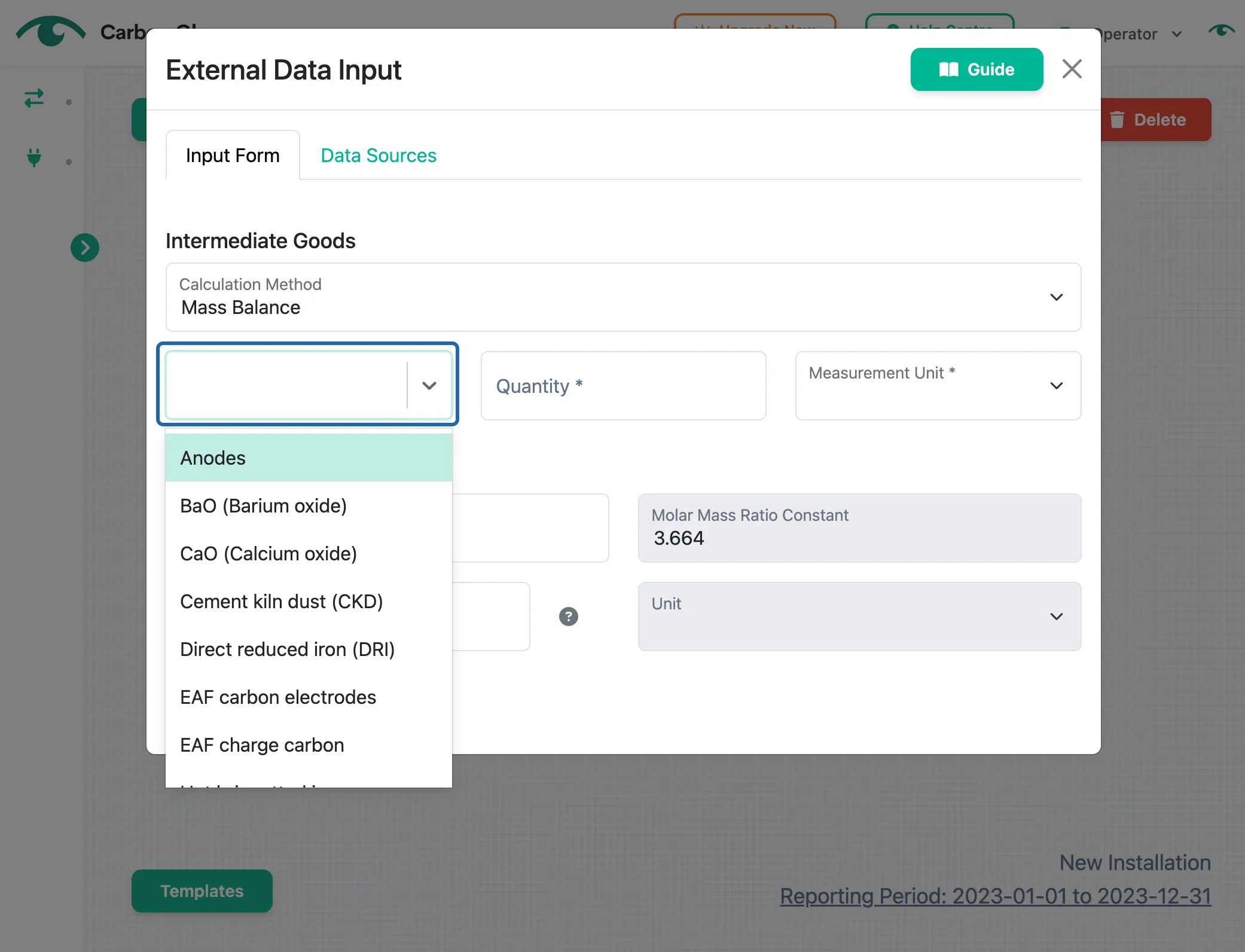Click the transfer arrows sidebar icon
Image resolution: width=1245 pixels, height=952 pixels.
[34, 98]
